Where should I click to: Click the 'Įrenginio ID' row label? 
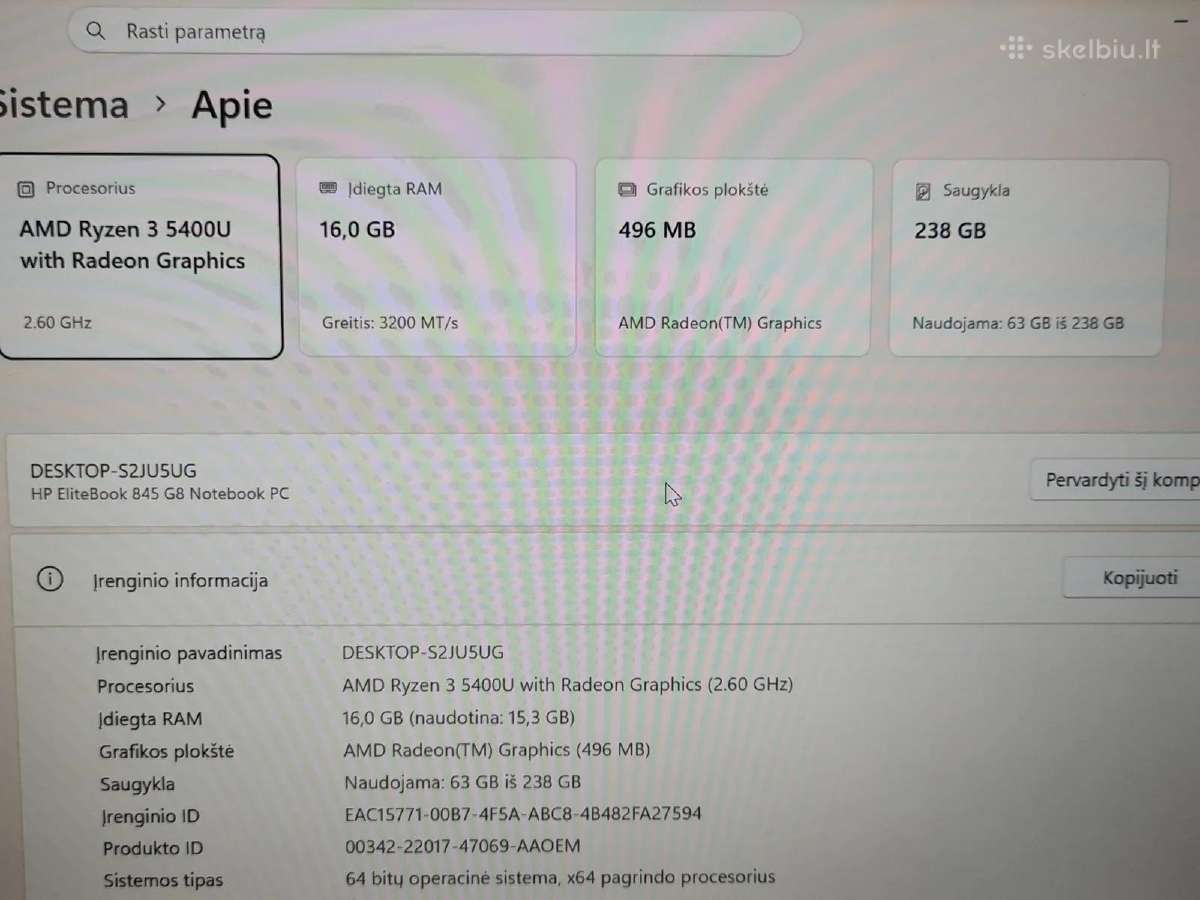[x=150, y=816]
